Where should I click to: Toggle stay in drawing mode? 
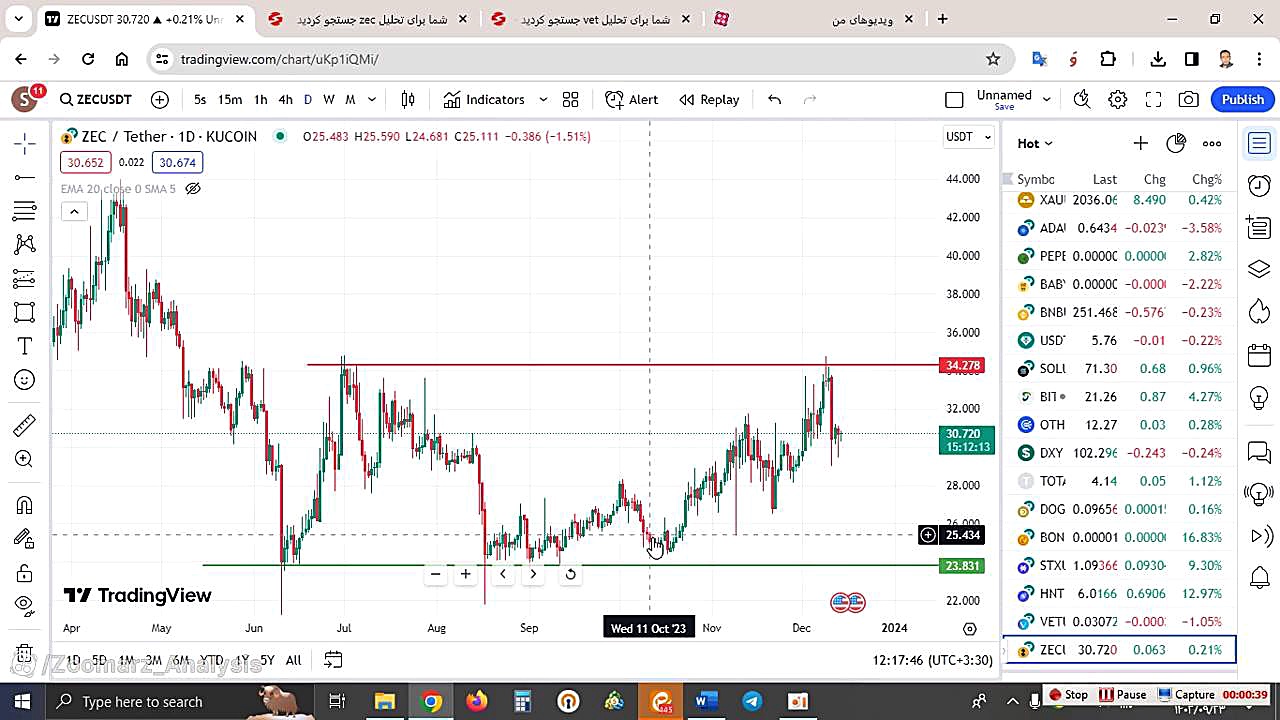point(25,539)
